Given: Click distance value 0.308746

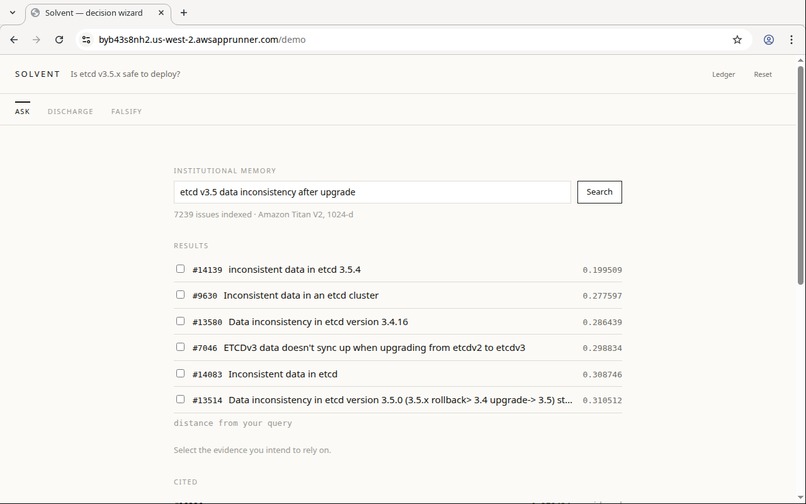Looking at the screenshot, I should point(602,374).
